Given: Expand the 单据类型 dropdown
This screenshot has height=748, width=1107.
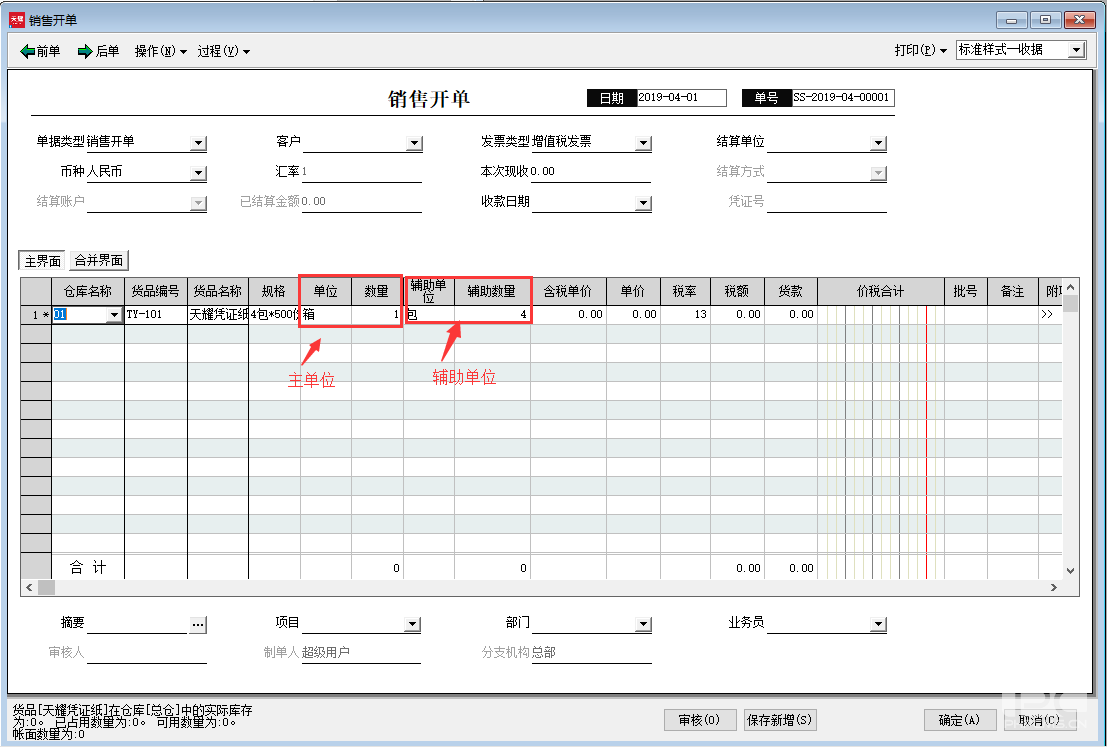Looking at the screenshot, I should (198, 144).
